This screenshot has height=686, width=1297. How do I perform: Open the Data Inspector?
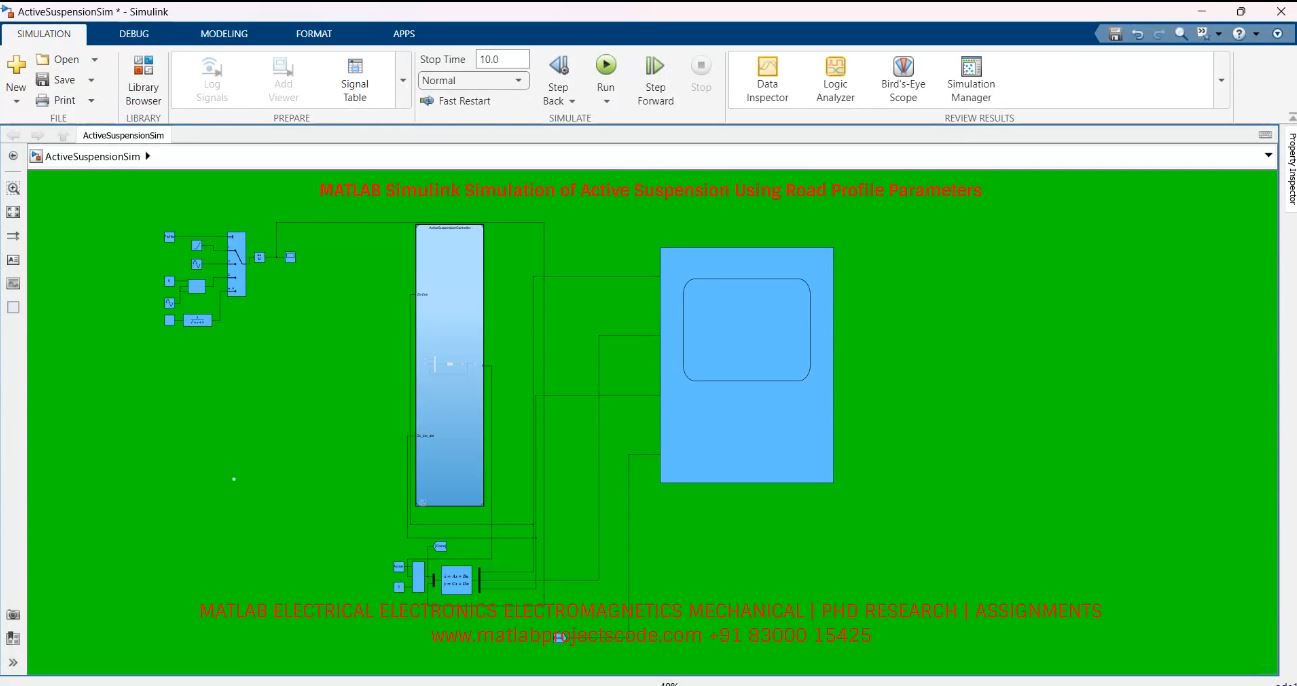pyautogui.click(x=766, y=80)
